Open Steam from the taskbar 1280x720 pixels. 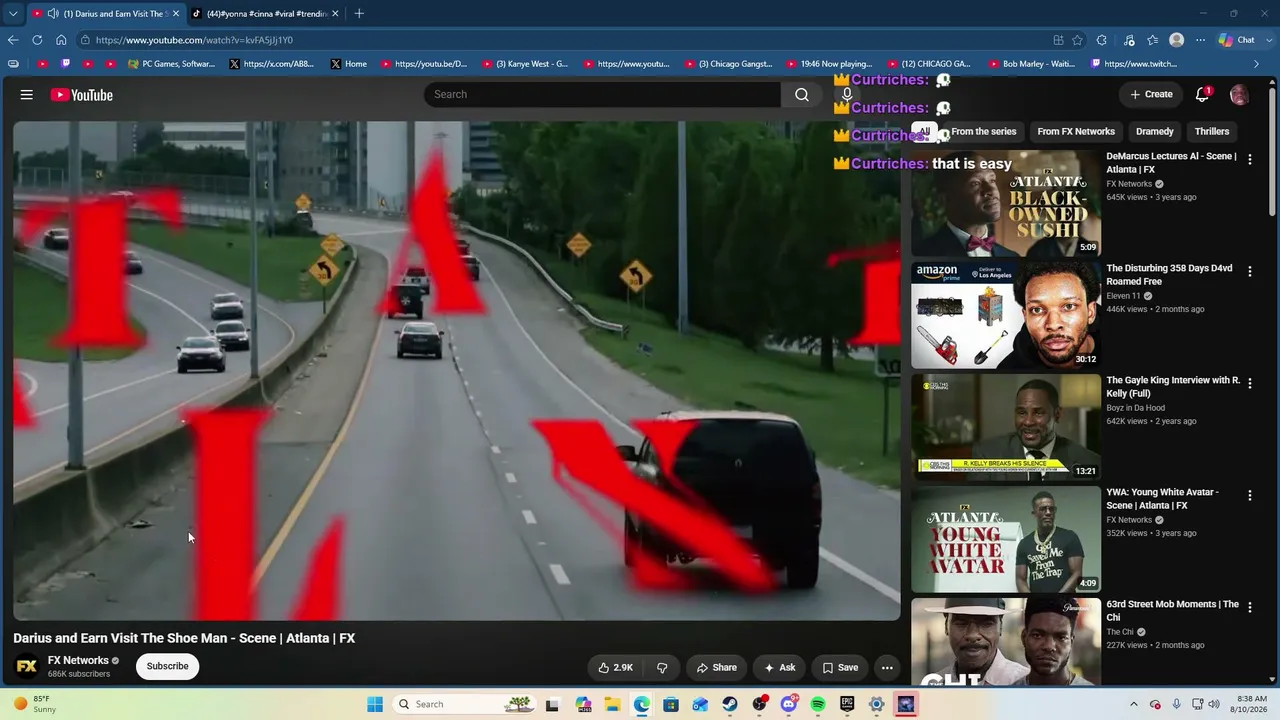coord(730,704)
